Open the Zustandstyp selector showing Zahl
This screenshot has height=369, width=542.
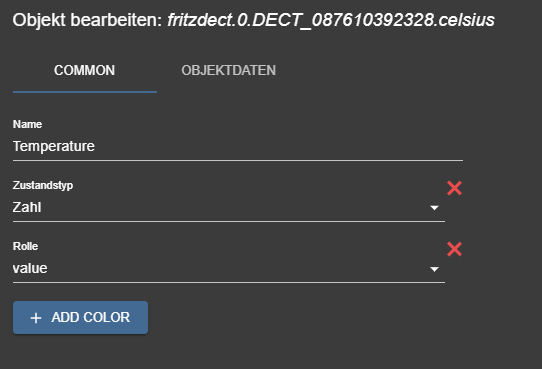click(229, 208)
